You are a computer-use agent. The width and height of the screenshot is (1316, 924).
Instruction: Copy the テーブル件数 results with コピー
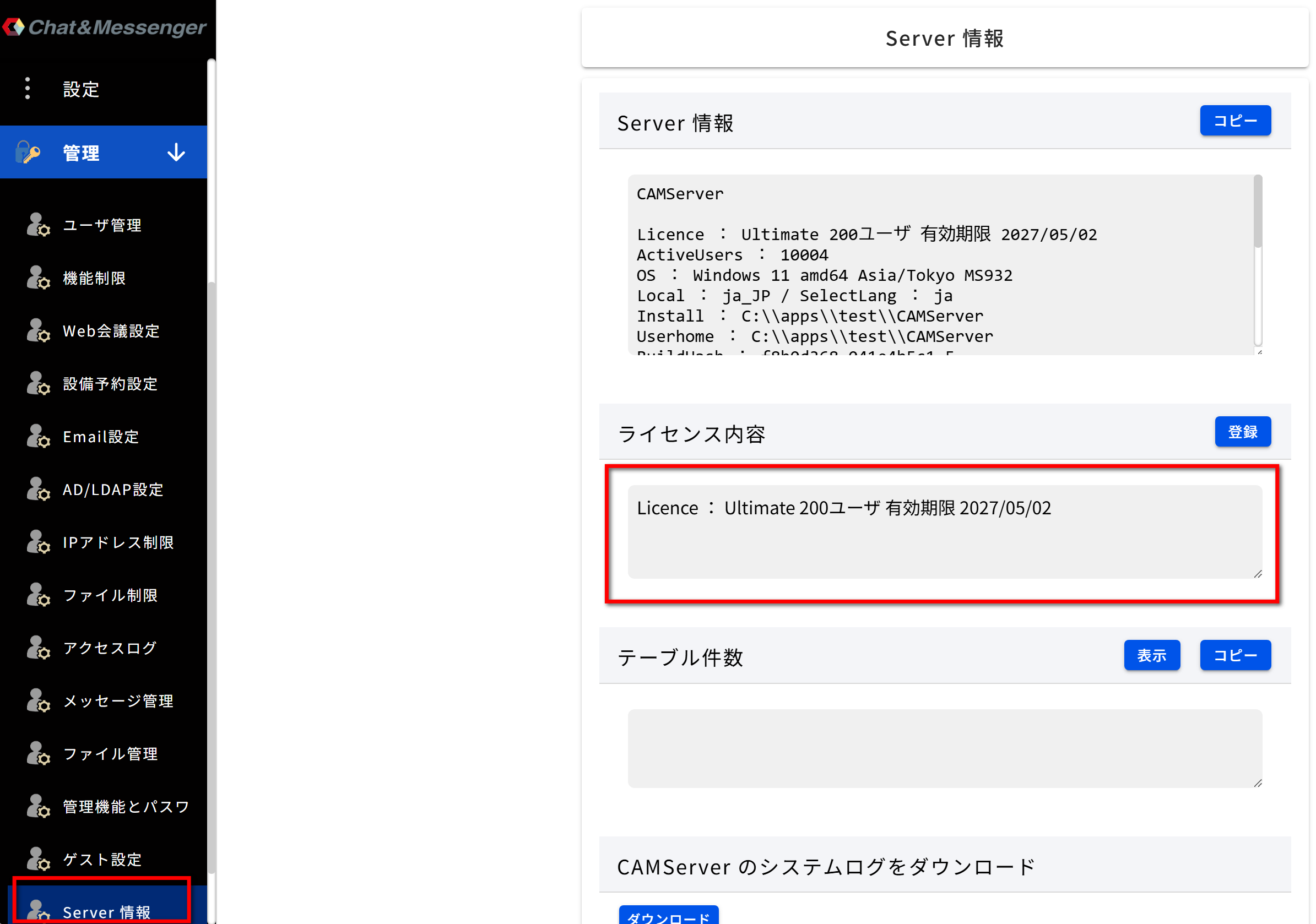point(1235,655)
